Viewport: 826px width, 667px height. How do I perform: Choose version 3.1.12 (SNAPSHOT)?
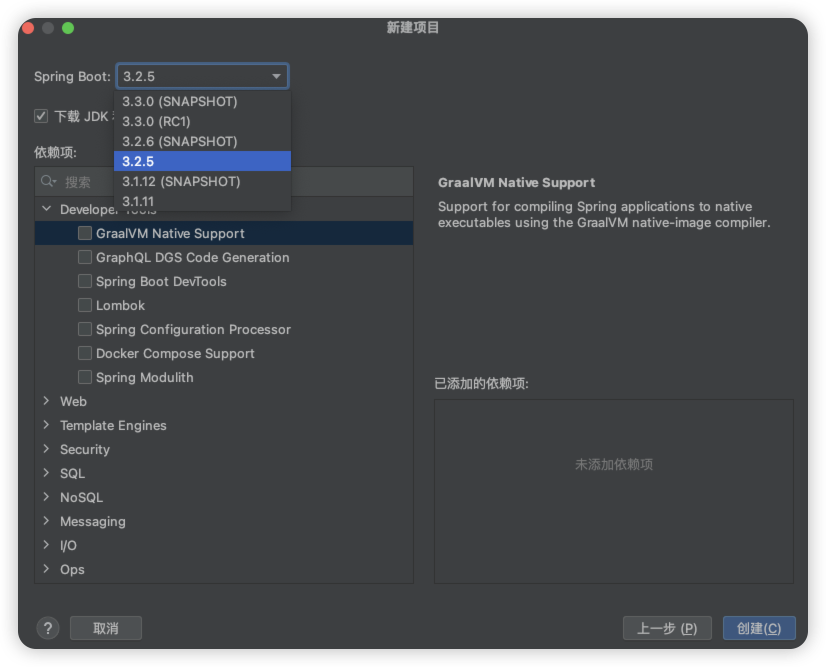coord(202,181)
